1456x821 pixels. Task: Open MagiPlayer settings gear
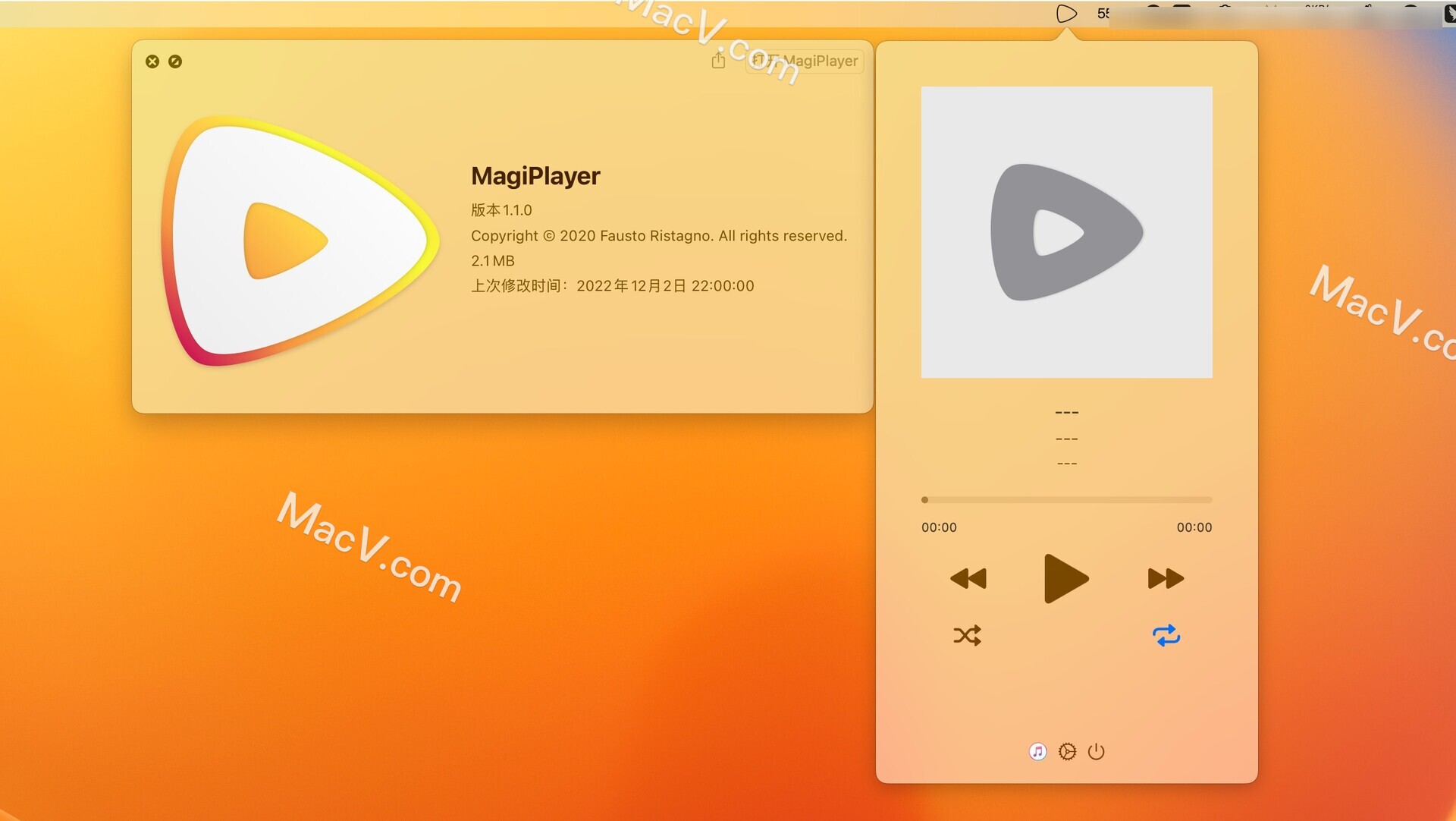[x=1067, y=751]
